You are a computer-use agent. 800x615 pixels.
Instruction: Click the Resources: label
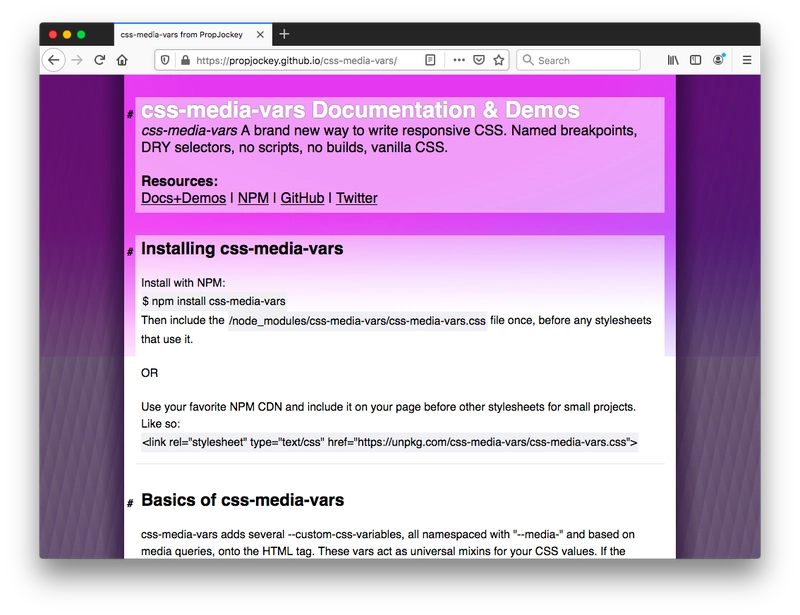pos(179,181)
